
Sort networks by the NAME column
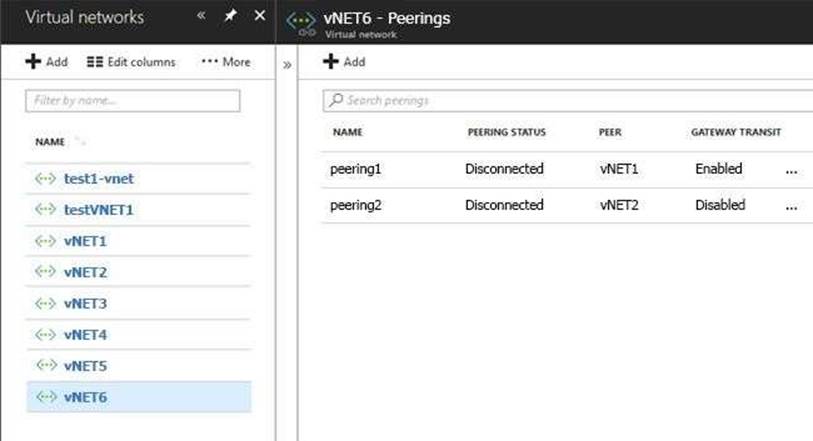click(50, 142)
